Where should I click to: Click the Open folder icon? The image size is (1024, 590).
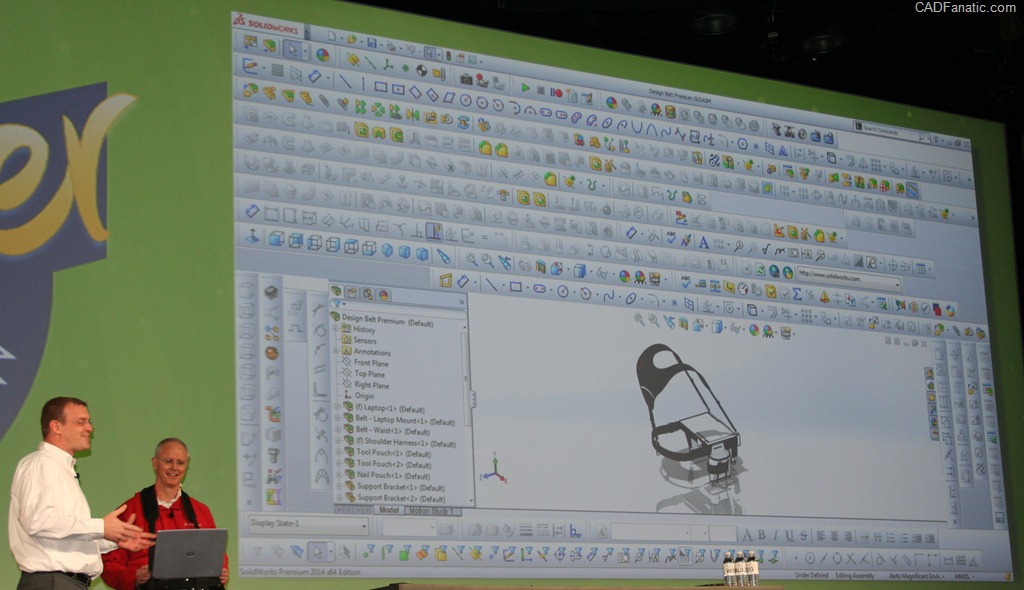(x=351, y=40)
